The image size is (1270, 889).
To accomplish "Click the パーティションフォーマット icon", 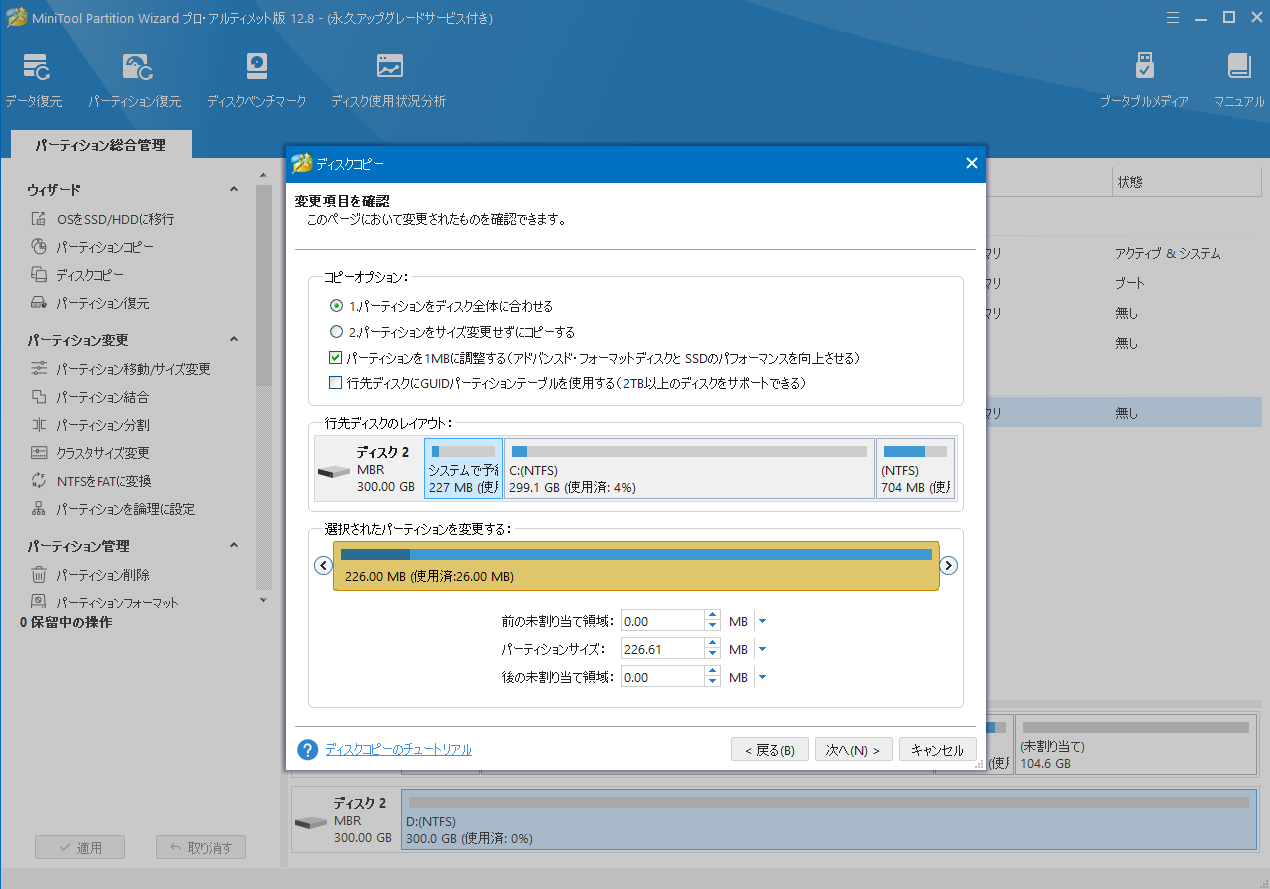I will click(x=39, y=602).
